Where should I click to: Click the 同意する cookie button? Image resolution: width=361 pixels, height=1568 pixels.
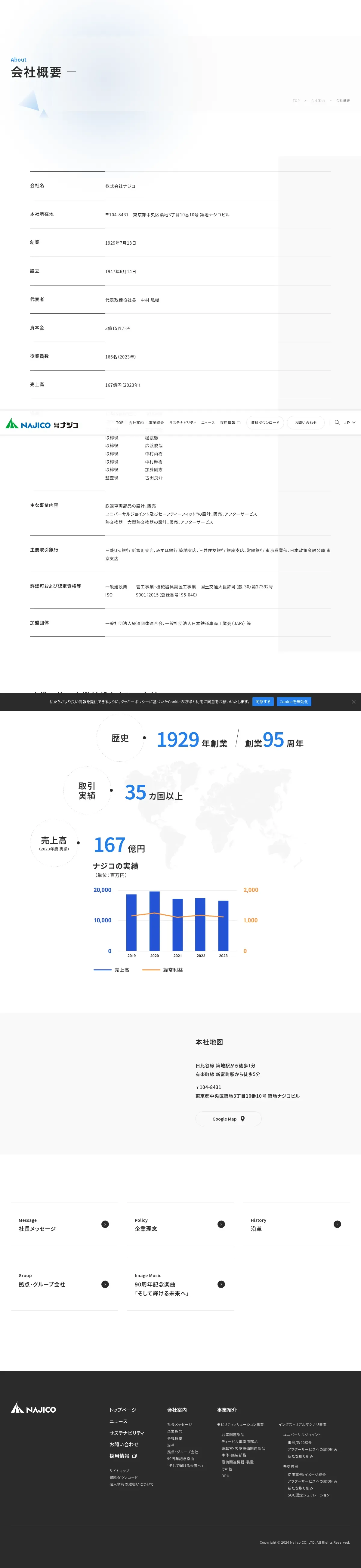pos(263,702)
